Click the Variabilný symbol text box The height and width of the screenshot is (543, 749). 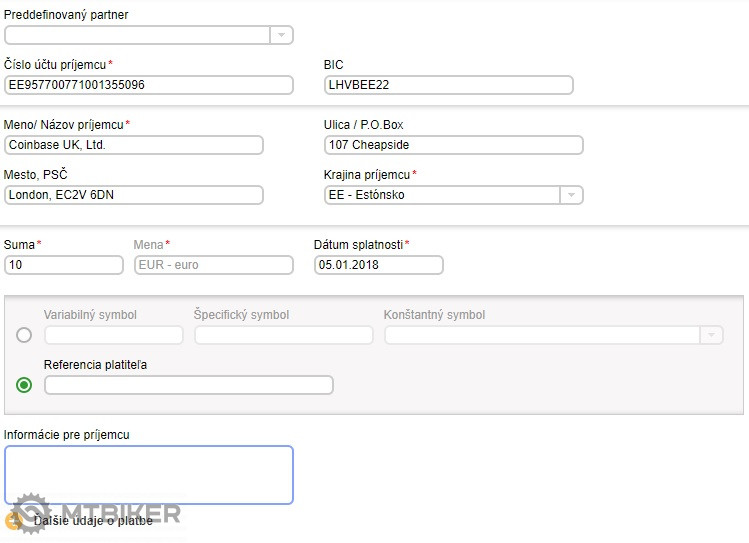pos(114,335)
